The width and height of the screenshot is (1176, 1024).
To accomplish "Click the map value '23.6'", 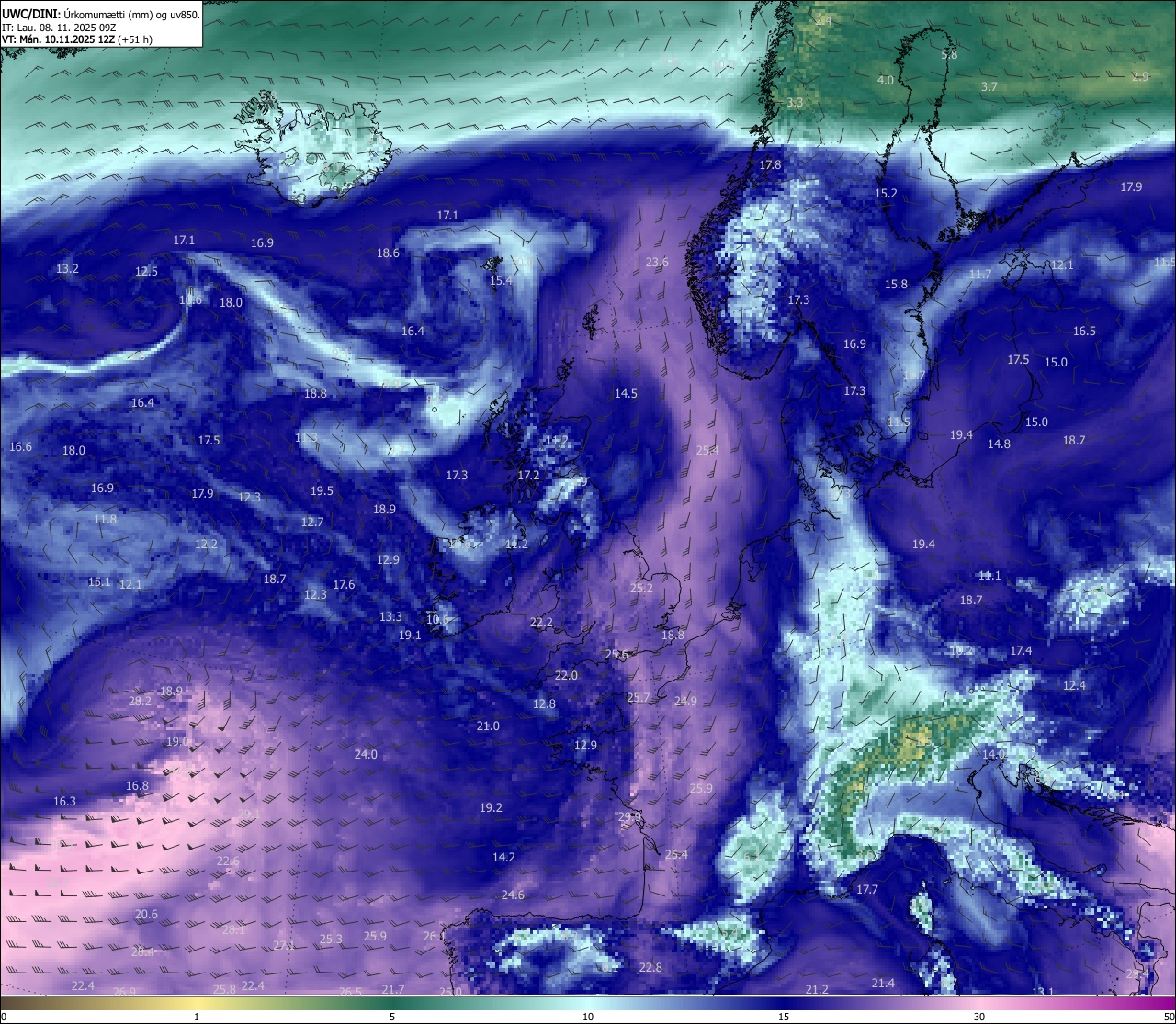I will tap(657, 262).
